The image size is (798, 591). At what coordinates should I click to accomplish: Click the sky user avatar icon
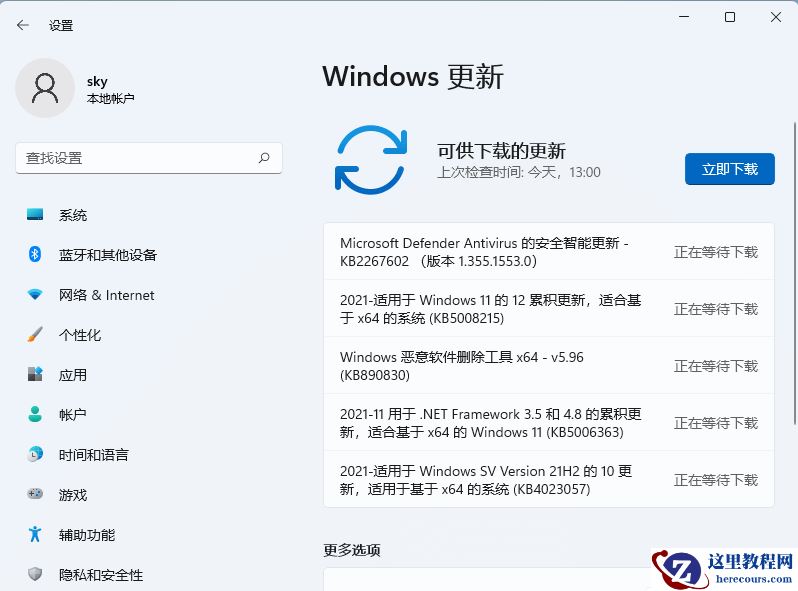pyautogui.click(x=45, y=88)
